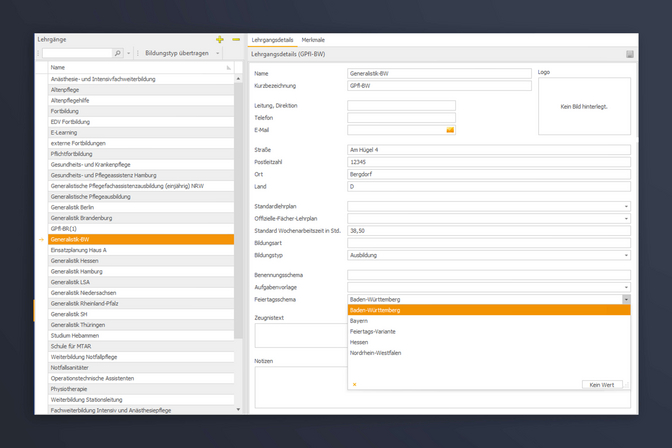Select the Operationstechnische Assistenten row

click(141, 378)
